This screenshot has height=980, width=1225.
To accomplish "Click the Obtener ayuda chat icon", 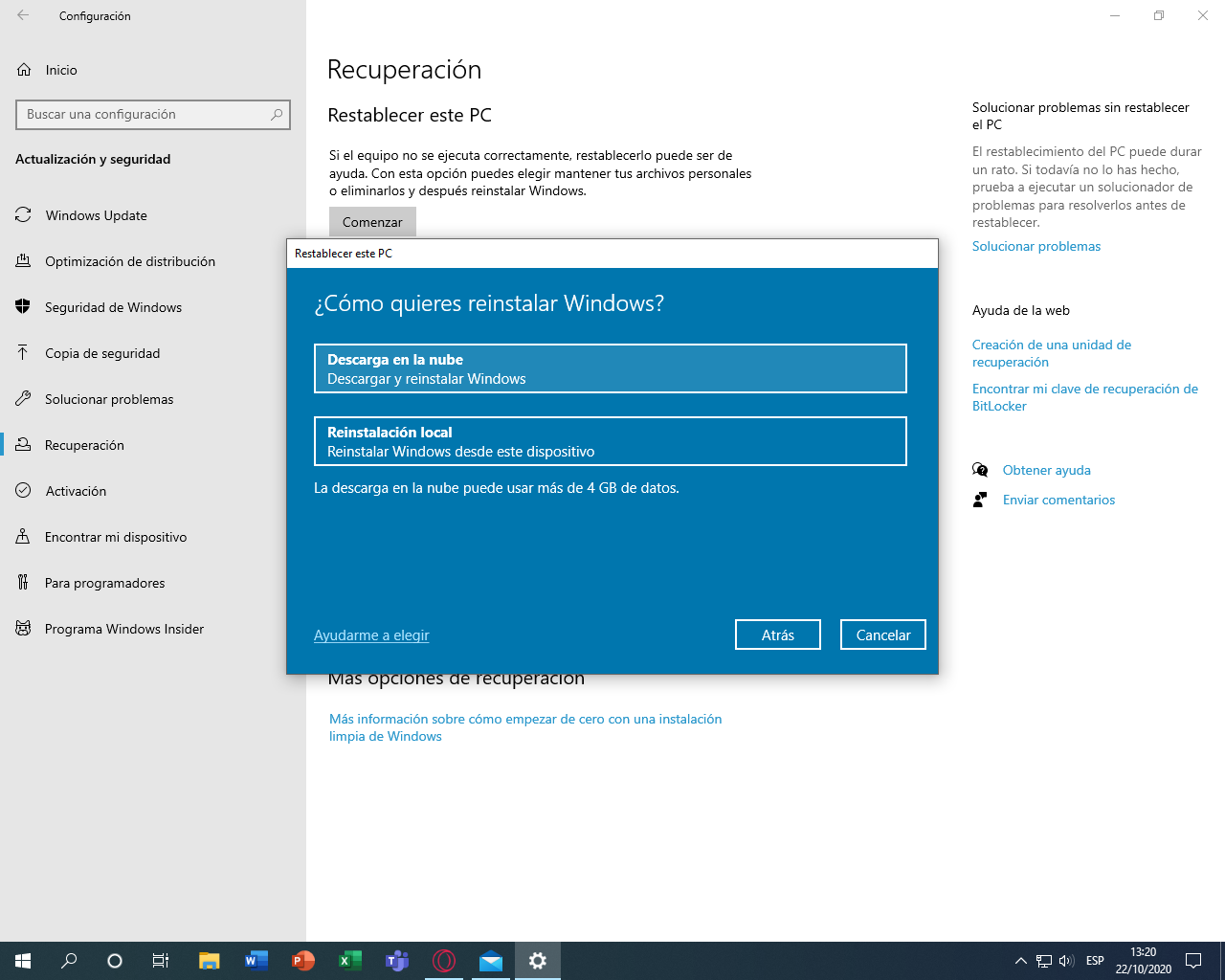I will pos(980,470).
